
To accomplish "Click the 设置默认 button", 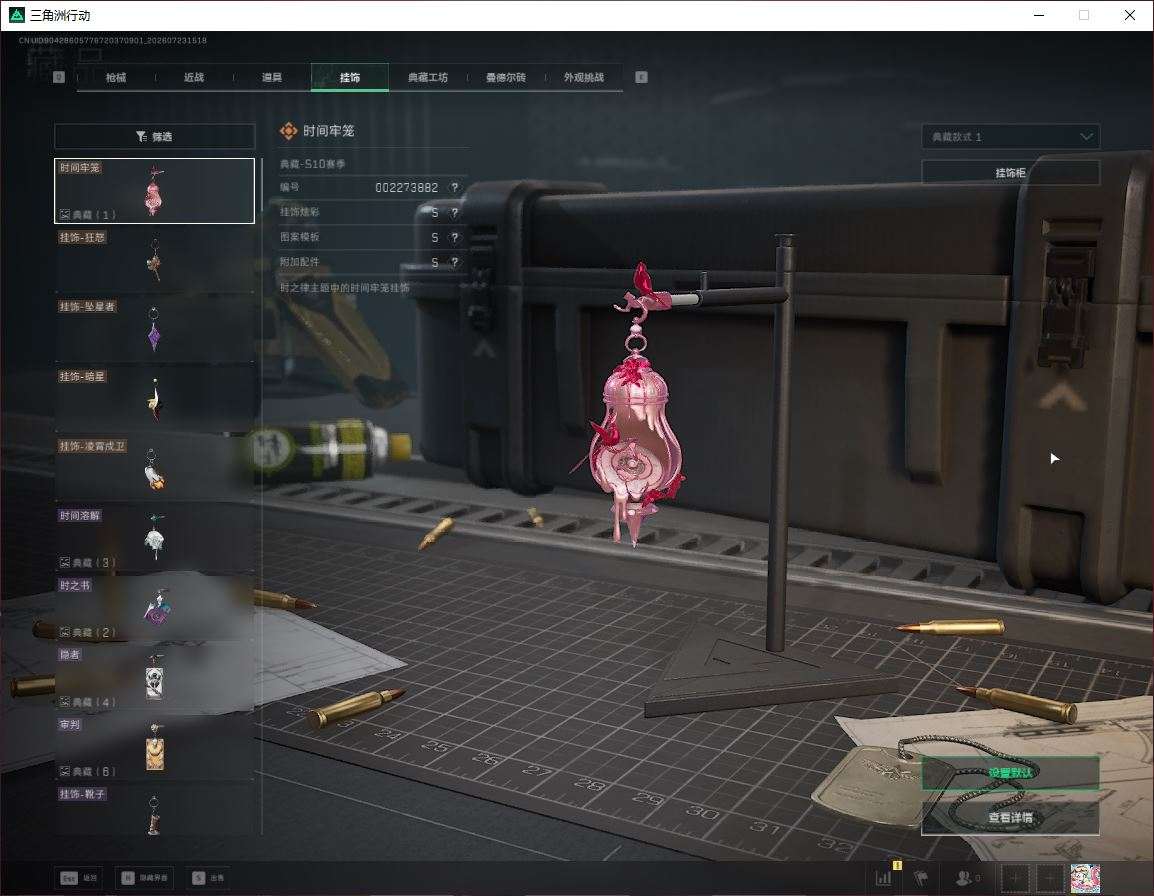I will coord(1010,773).
